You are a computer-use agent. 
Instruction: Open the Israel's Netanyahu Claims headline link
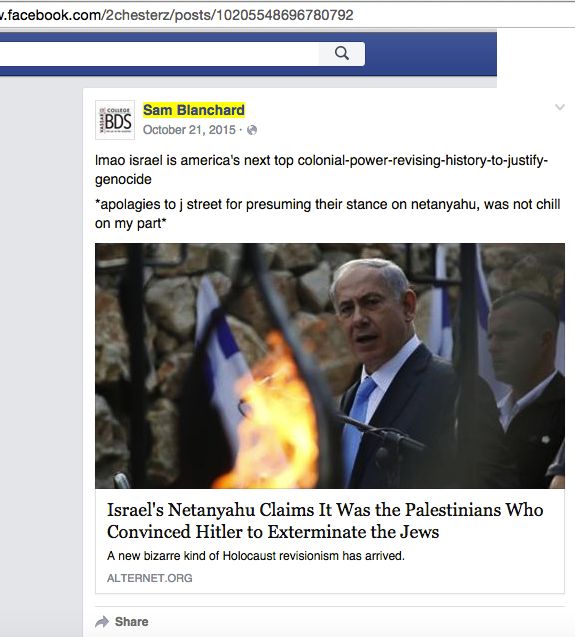(325, 521)
